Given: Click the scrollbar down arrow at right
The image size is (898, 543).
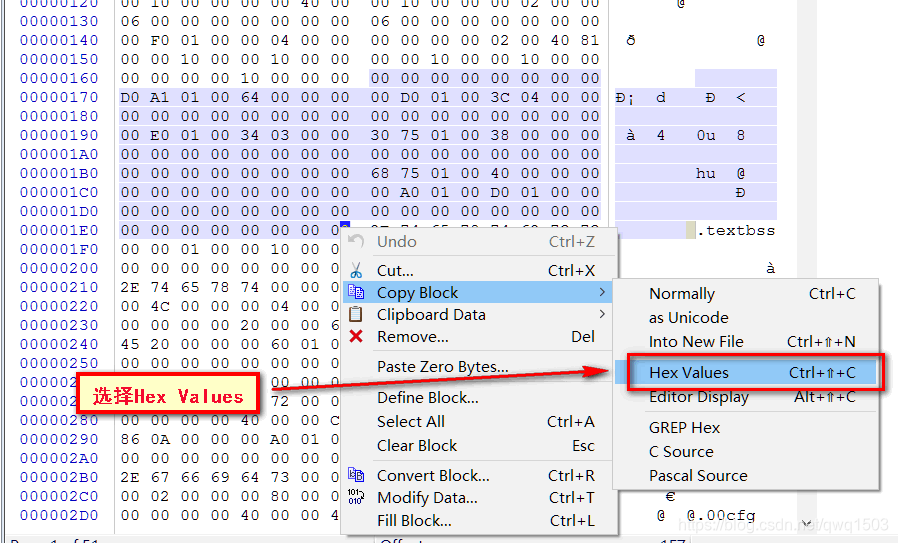Looking at the screenshot, I should click(806, 522).
